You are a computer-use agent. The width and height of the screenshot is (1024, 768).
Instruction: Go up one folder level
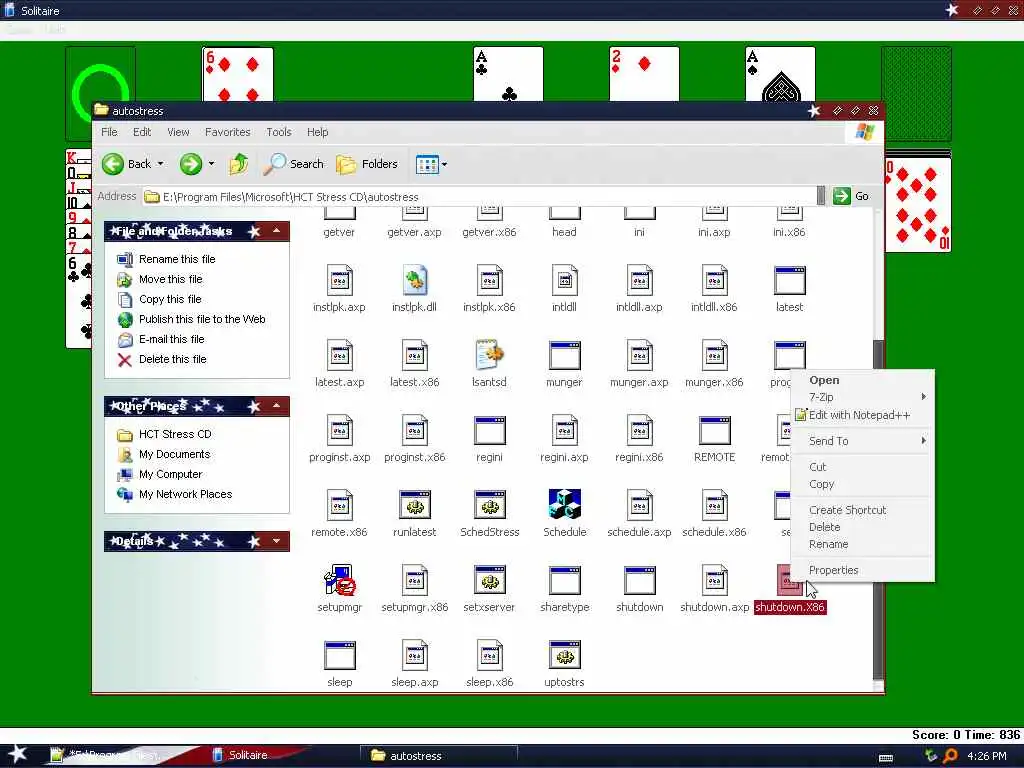pyautogui.click(x=238, y=164)
